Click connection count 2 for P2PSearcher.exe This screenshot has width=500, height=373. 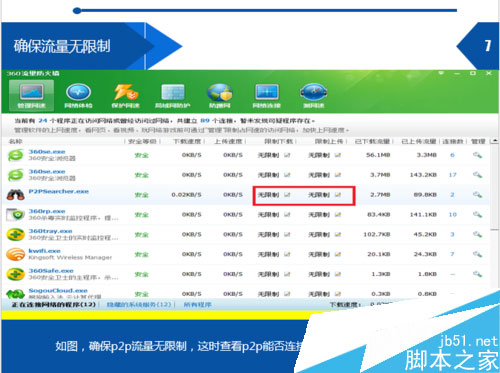pos(452,195)
